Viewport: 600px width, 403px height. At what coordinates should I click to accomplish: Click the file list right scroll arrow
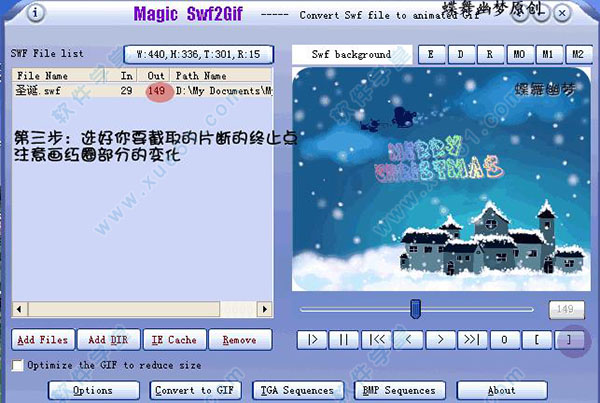tap(264, 309)
